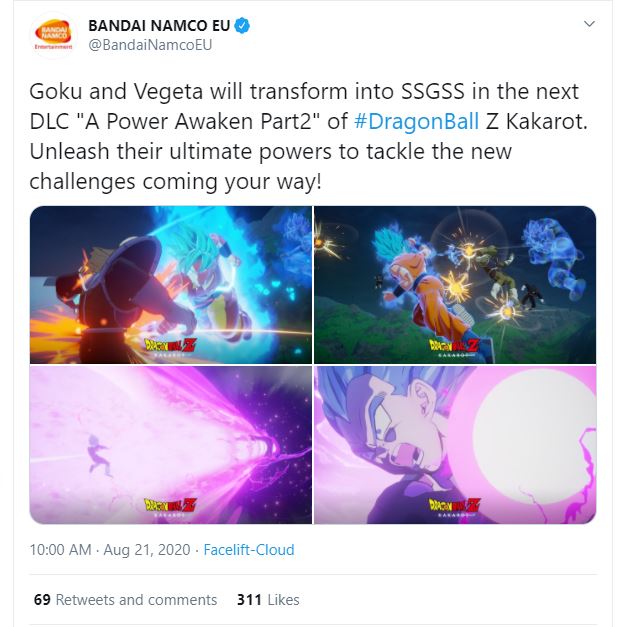Click the 10:00 AM Aug 21, 2020 timestamp
Image resolution: width=626 pixels, height=627 pixels.
[x=110, y=550]
